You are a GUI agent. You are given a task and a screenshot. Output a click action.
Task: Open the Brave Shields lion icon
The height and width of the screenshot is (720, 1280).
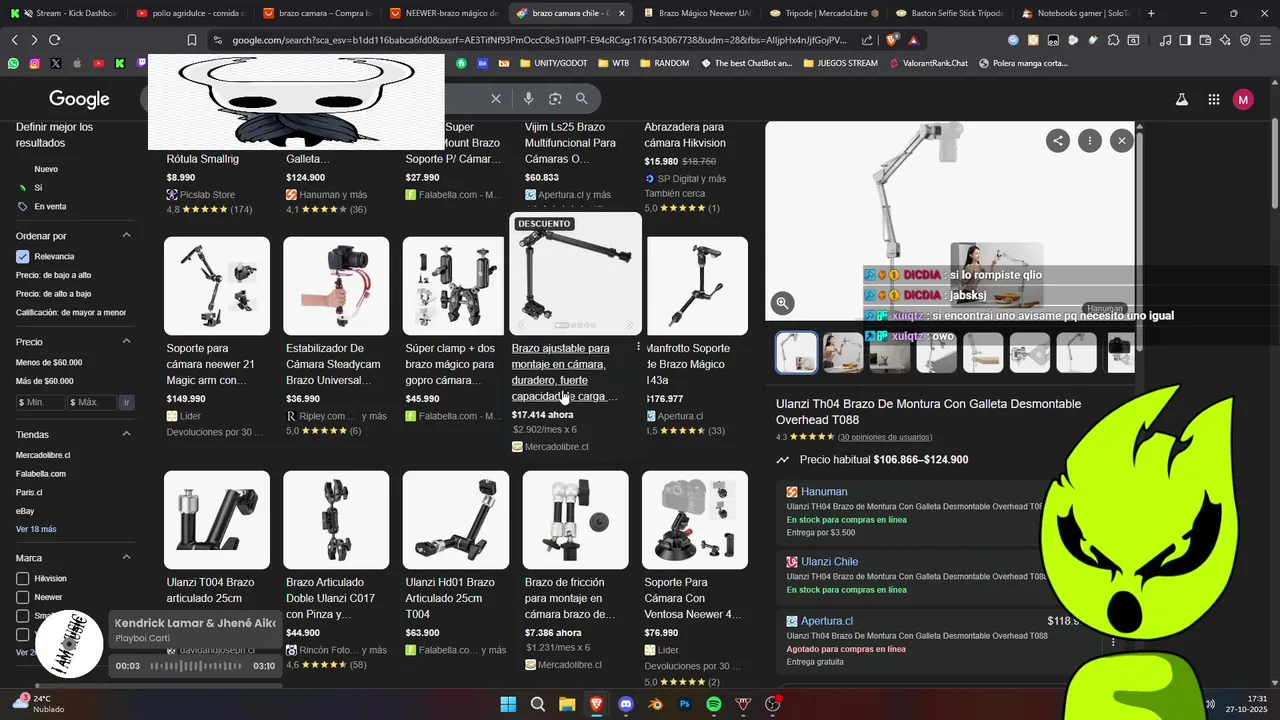[x=892, y=40]
